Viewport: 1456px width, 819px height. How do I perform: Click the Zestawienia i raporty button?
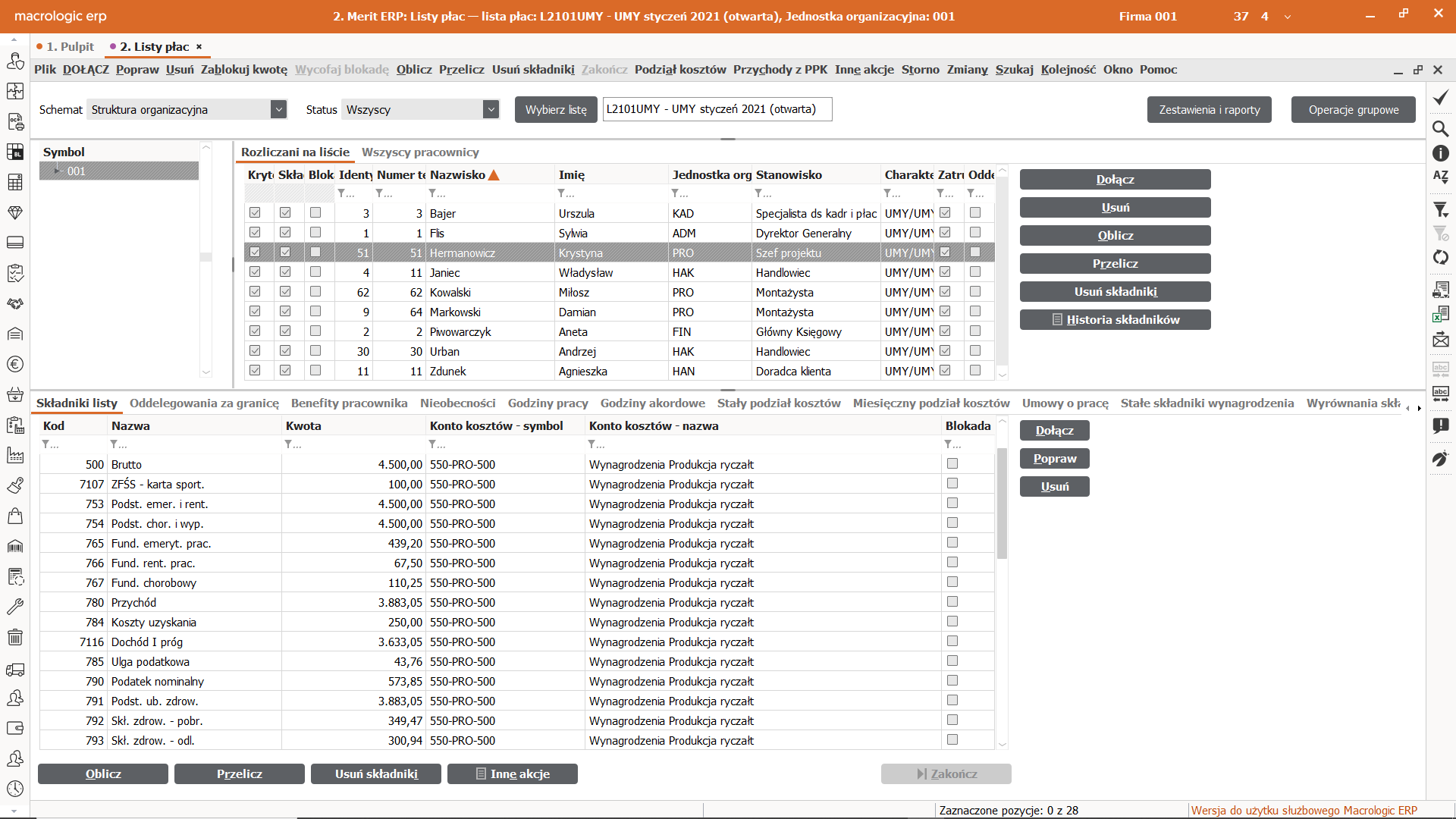(1209, 110)
